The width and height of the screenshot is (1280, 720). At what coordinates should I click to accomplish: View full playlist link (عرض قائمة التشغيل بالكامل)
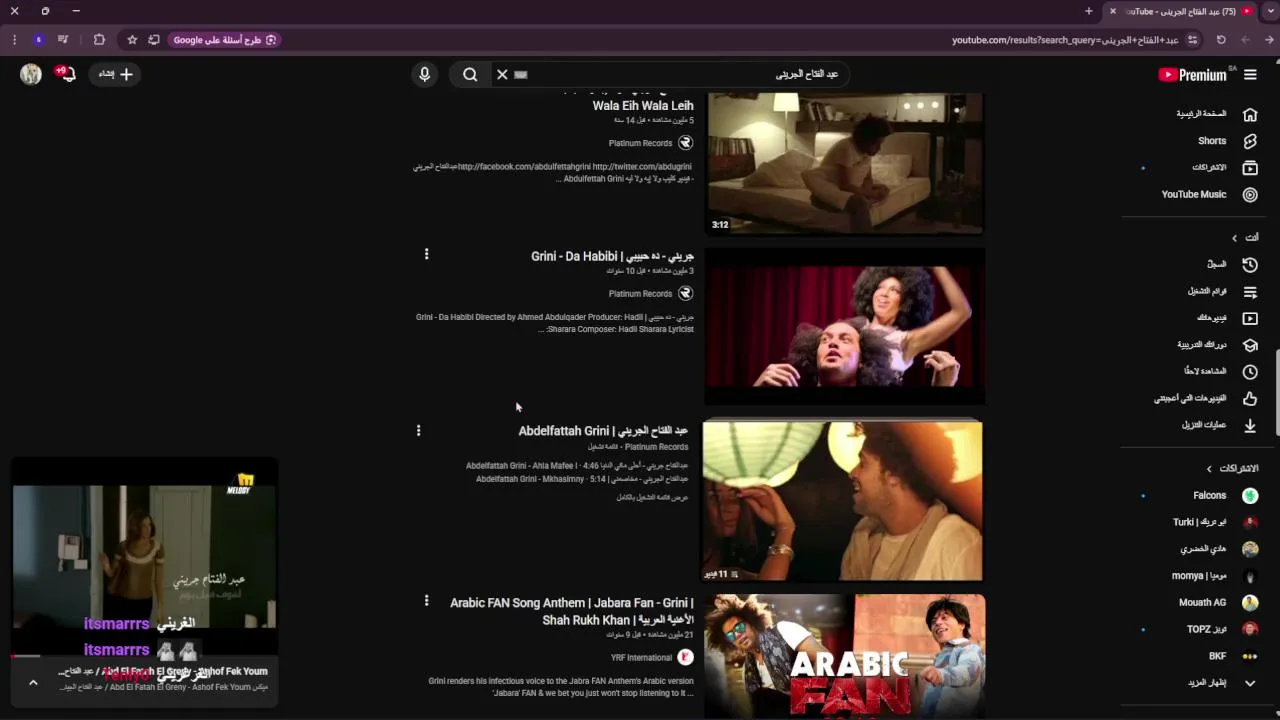[651, 497]
